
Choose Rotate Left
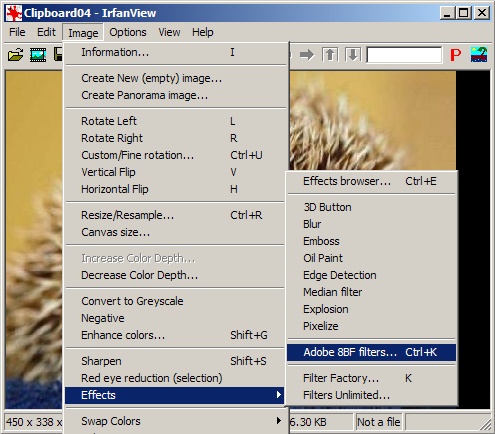pyautogui.click(x=175, y=121)
